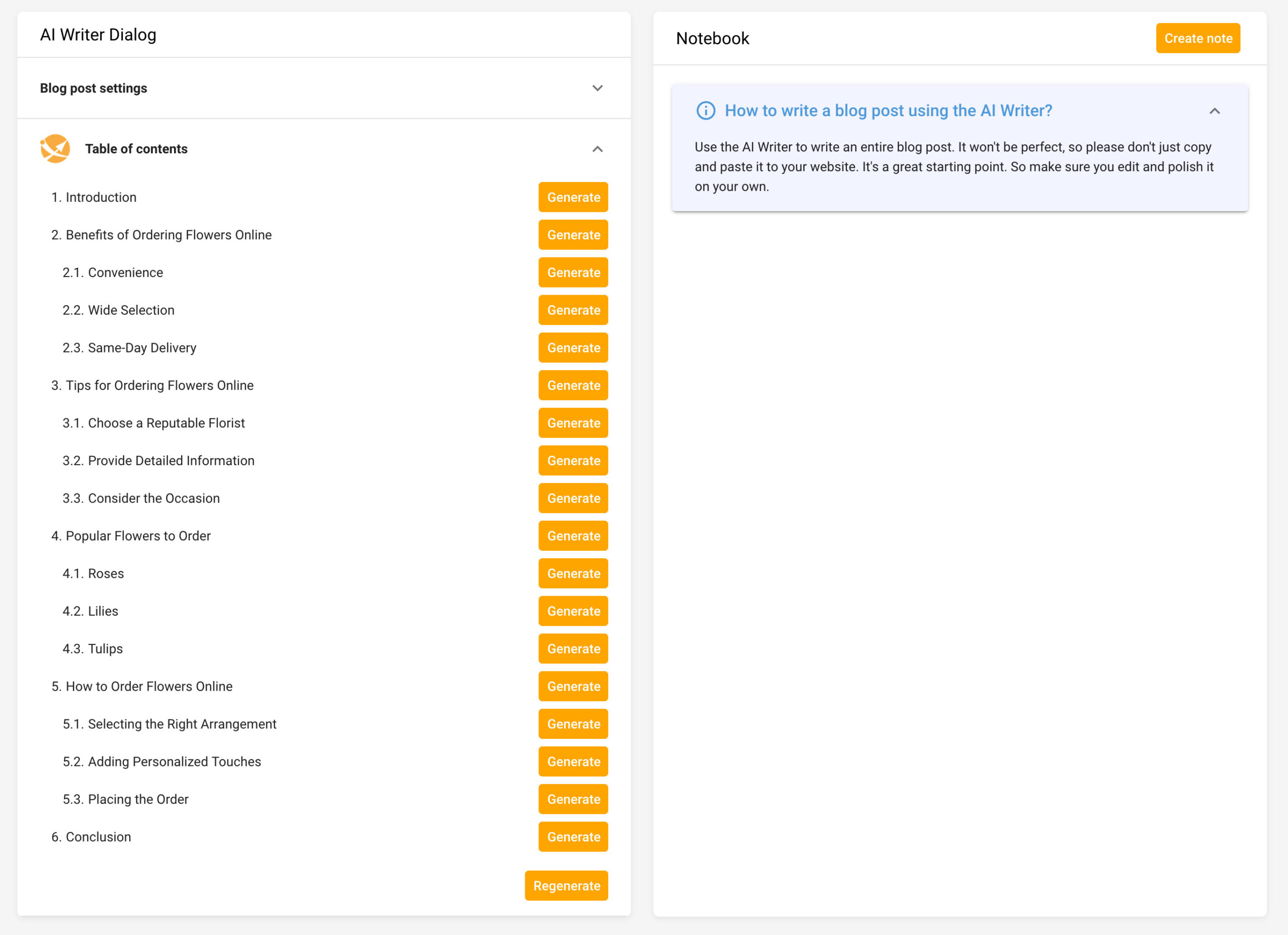Expand the Blog post settings chevron
1288x935 pixels.
(597, 88)
